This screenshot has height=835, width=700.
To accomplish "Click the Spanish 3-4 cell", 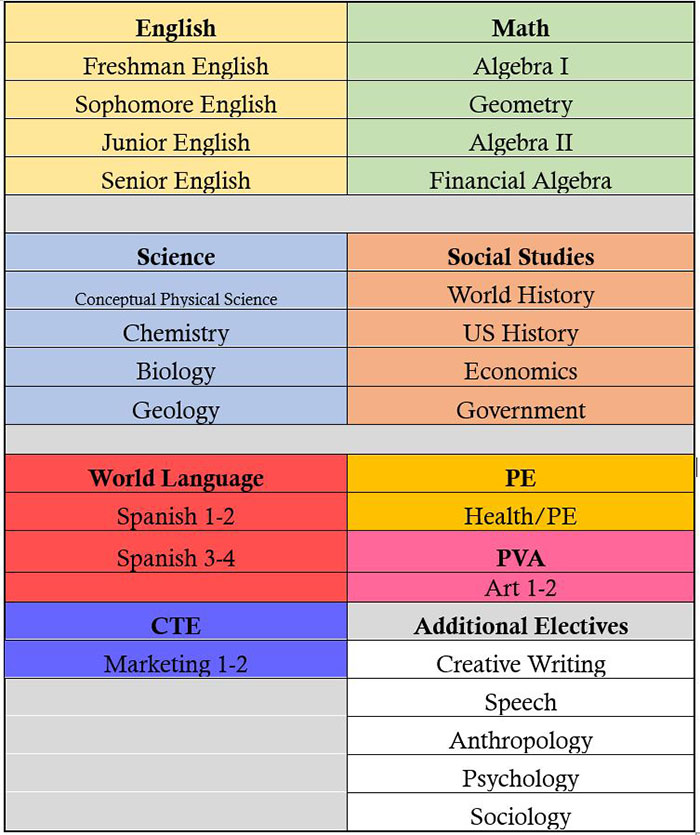I will (176, 552).
